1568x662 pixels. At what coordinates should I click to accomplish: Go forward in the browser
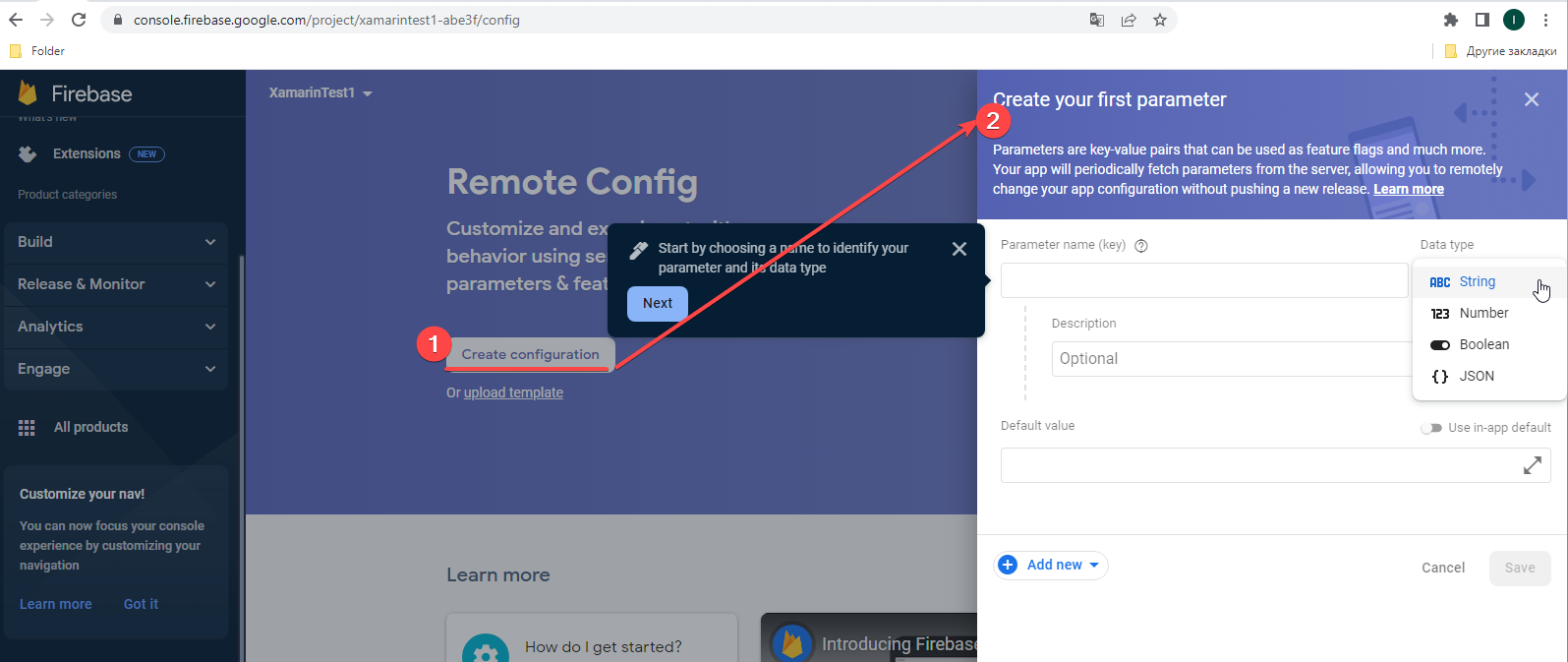click(x=47, y=20)
